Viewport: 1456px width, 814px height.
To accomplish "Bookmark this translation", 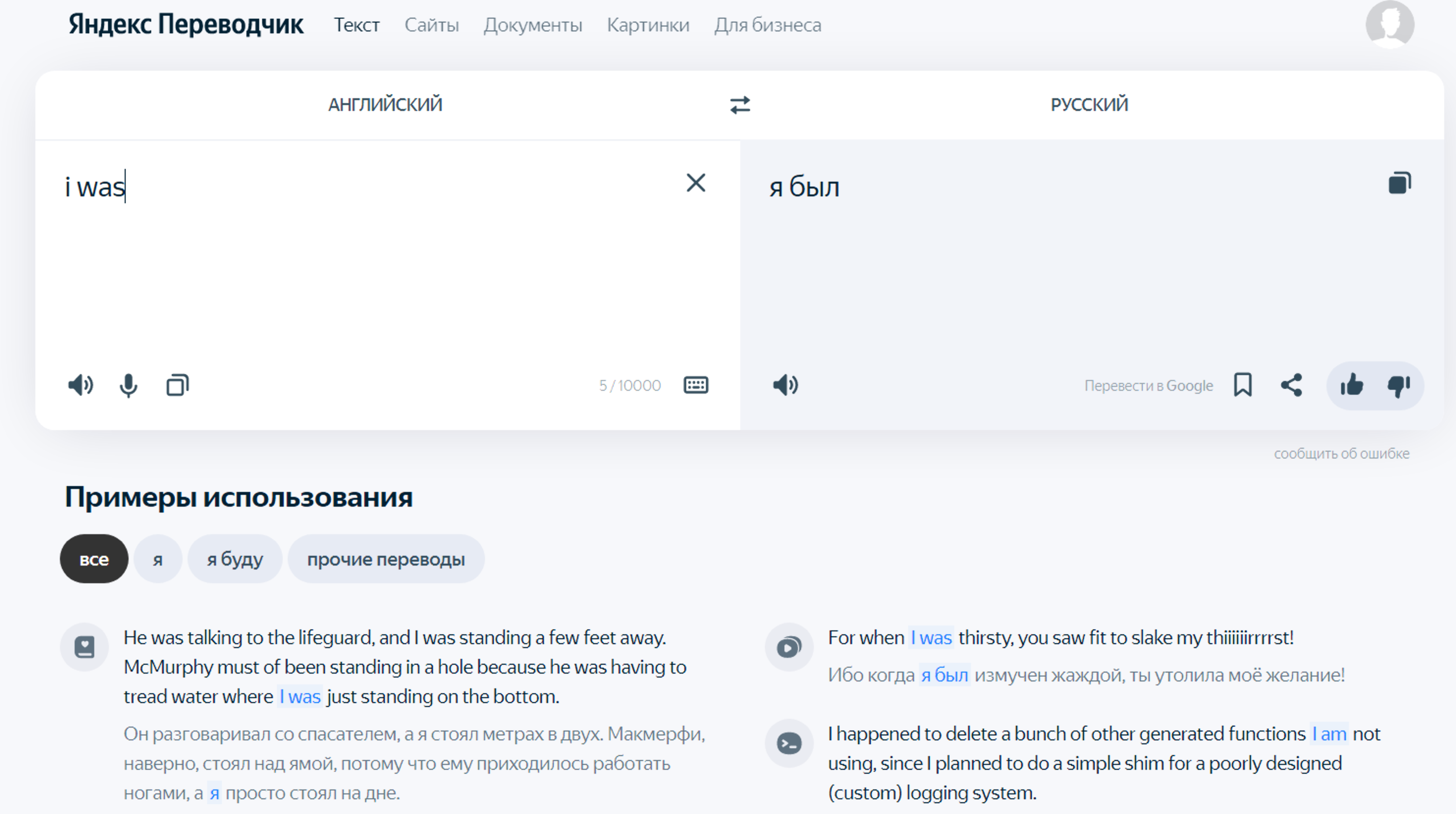I will click(1243, 385).
